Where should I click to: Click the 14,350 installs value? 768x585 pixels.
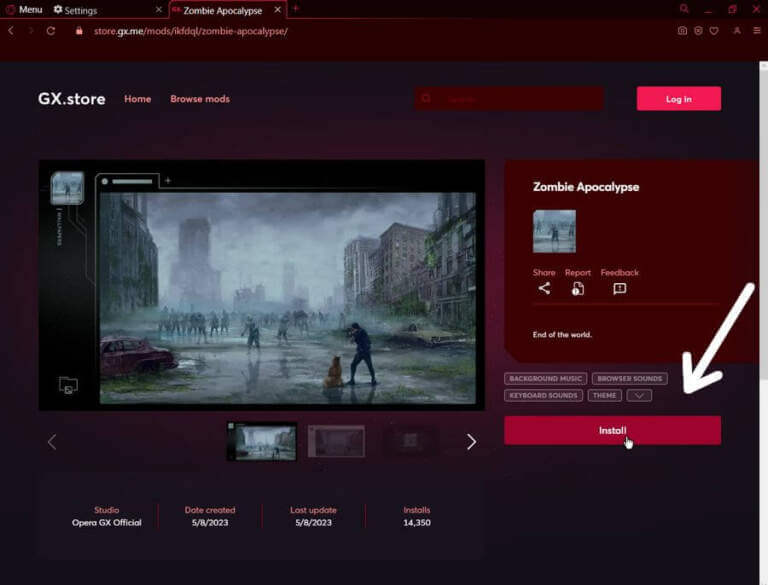tap(417, 523)
